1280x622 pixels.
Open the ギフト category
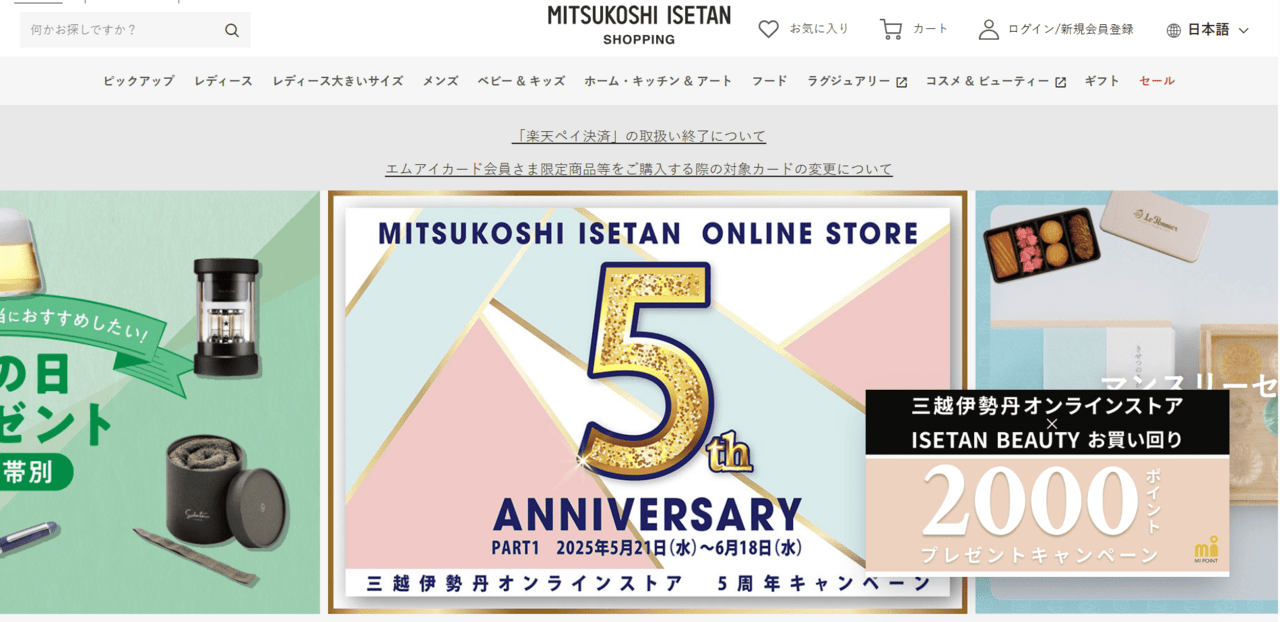pos(1102,81)
